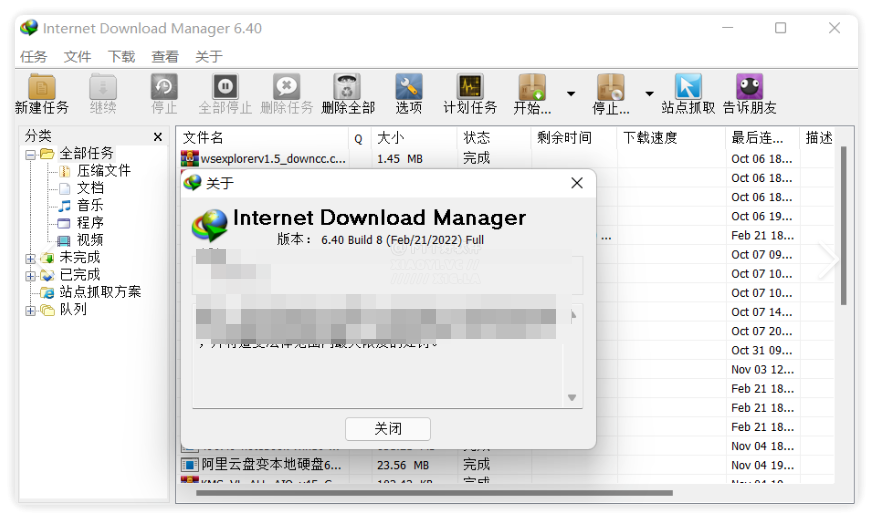873x520 pixels.
Task: Select 全部任务 folder in tree
Action: click(x=86, y=153)
